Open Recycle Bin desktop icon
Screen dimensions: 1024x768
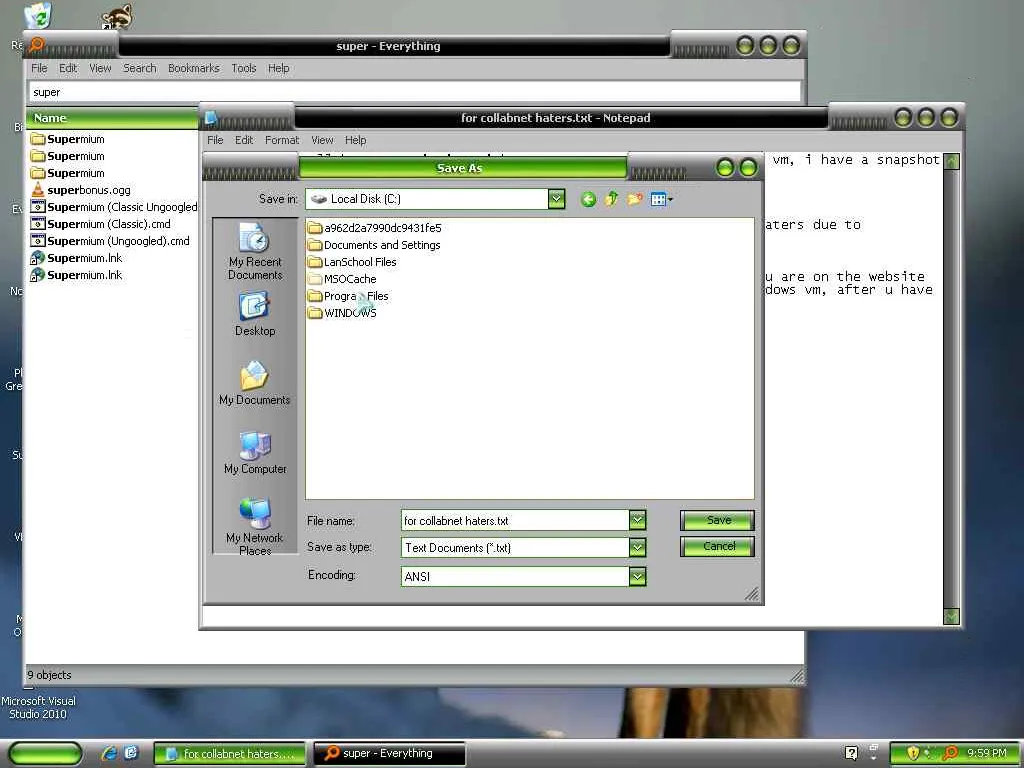tap(37, 16)
